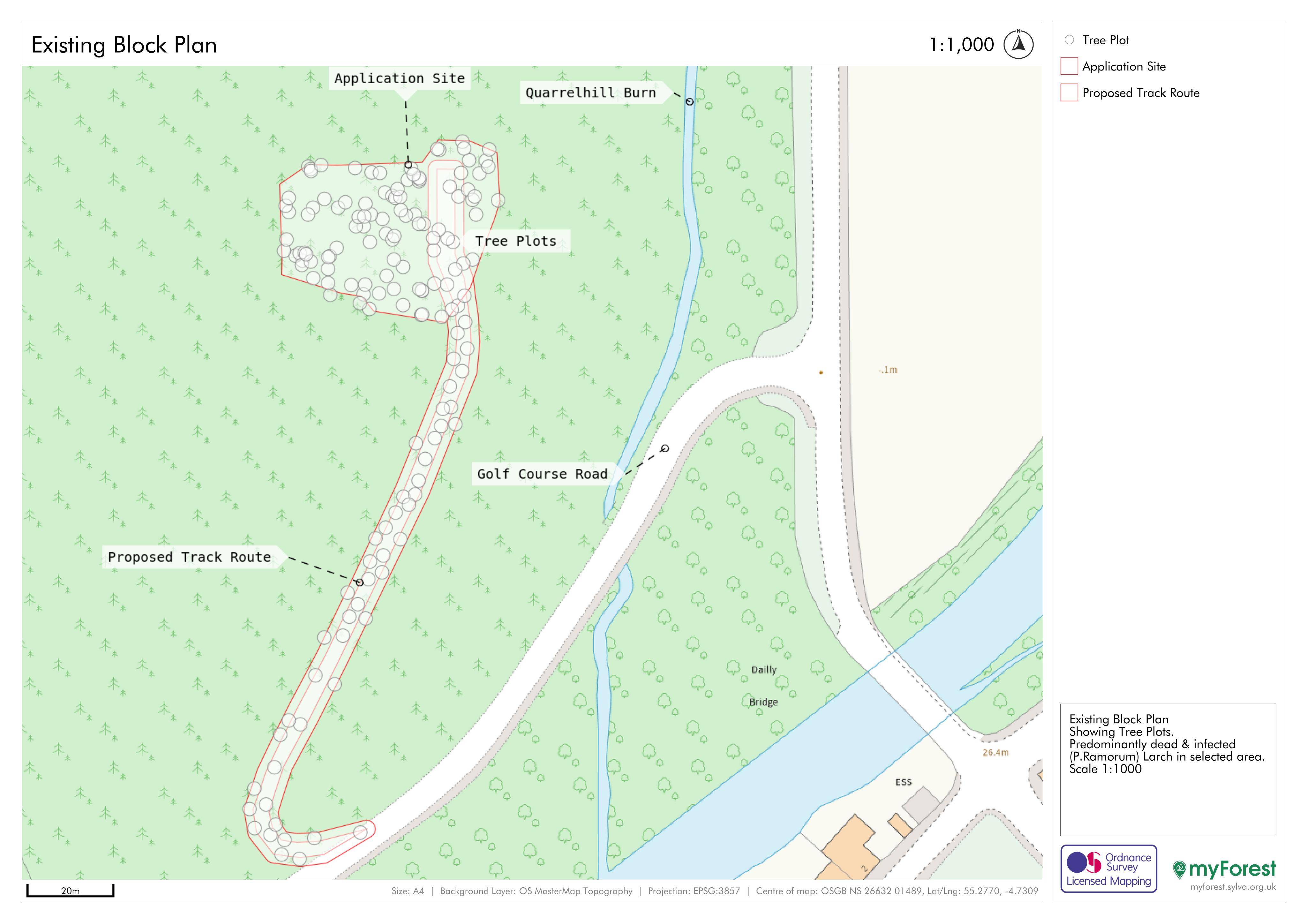
Task: Click the 1:1,000 scale text
Action: point(961,44)
